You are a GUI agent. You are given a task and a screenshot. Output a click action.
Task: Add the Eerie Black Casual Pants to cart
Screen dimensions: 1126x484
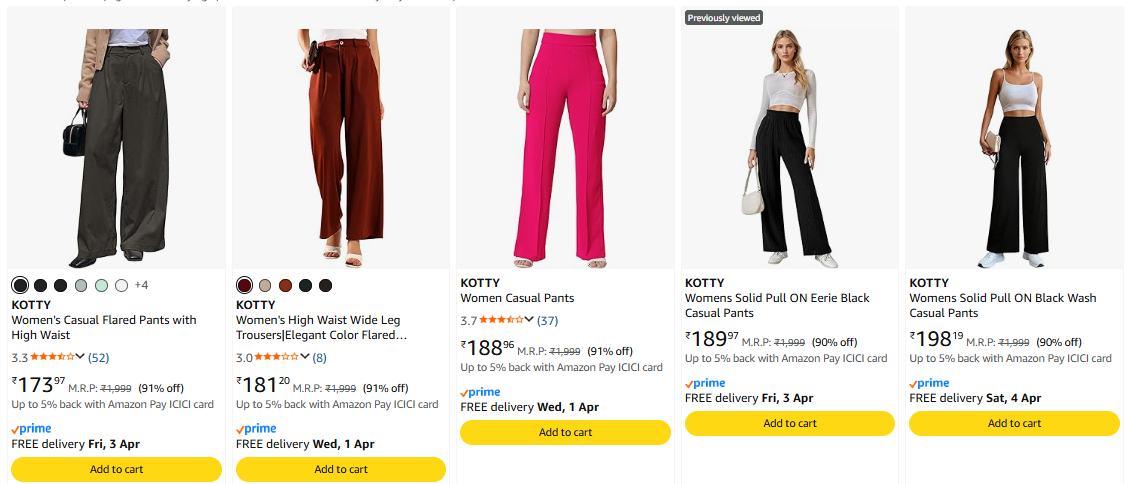click(789, 423)
